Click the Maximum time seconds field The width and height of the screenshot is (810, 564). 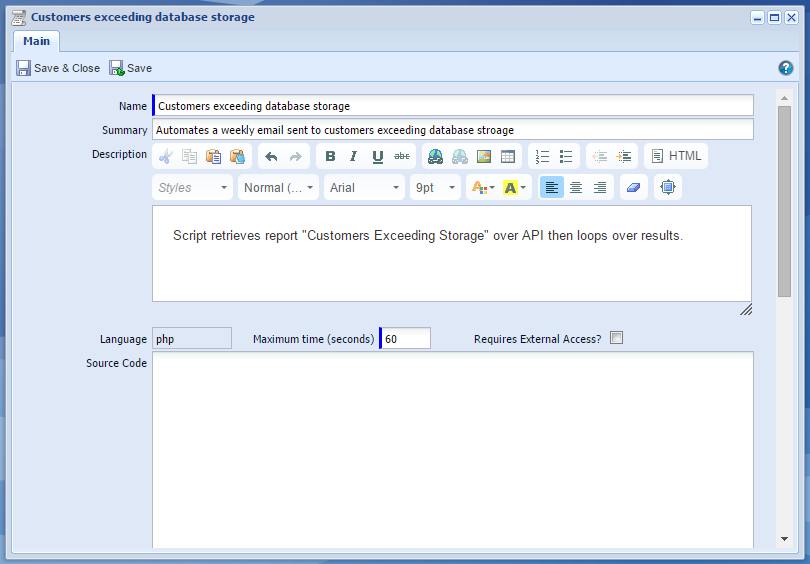pos(406,339)
